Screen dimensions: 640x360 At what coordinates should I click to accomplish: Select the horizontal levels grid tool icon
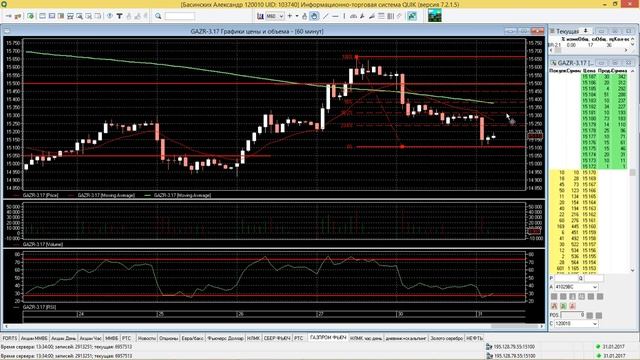(x=381, y=16)
